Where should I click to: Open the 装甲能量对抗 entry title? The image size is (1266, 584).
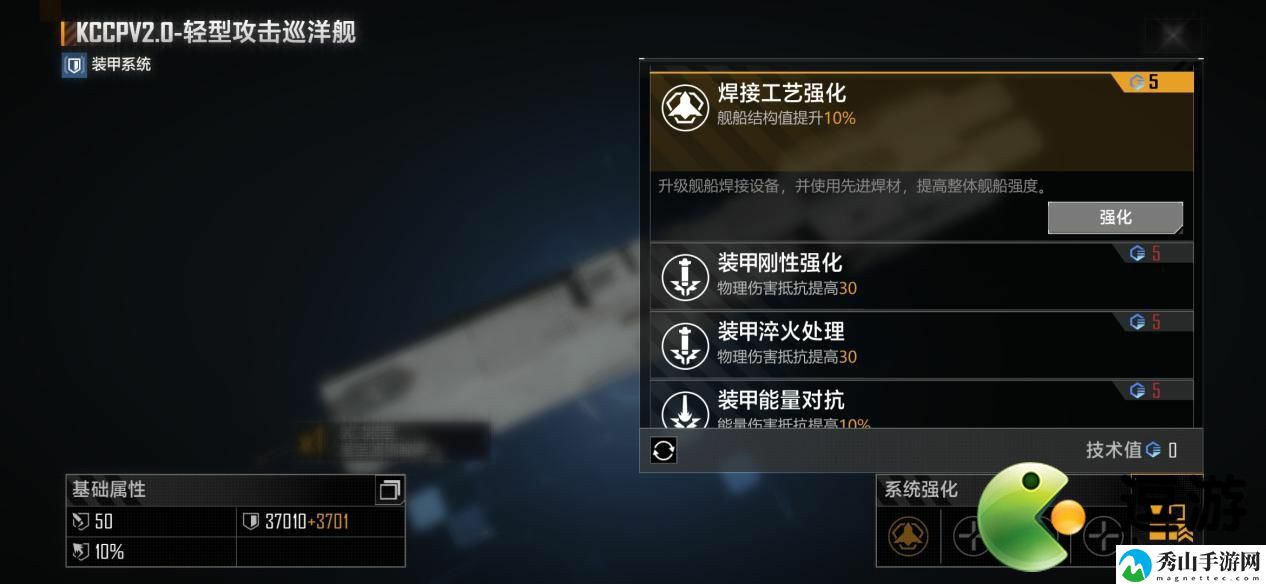point(781,400)
